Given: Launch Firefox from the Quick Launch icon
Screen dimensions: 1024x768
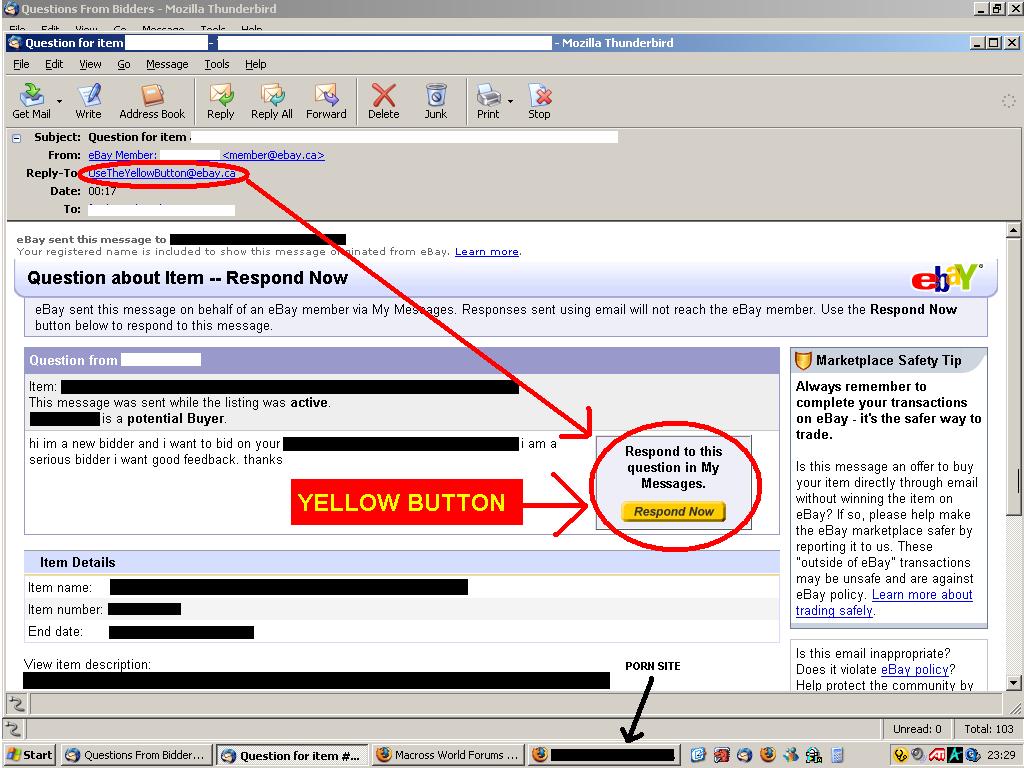Looking at the screenshot, I should [768, 755].
